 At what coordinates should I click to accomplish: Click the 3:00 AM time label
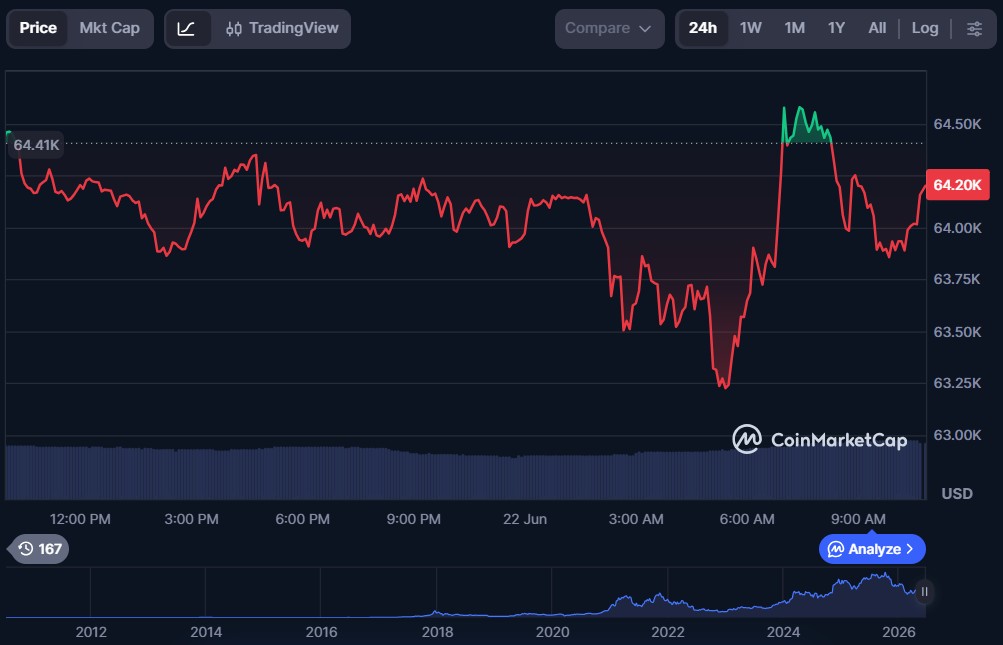pyautogui.click(x=636, y=519)
